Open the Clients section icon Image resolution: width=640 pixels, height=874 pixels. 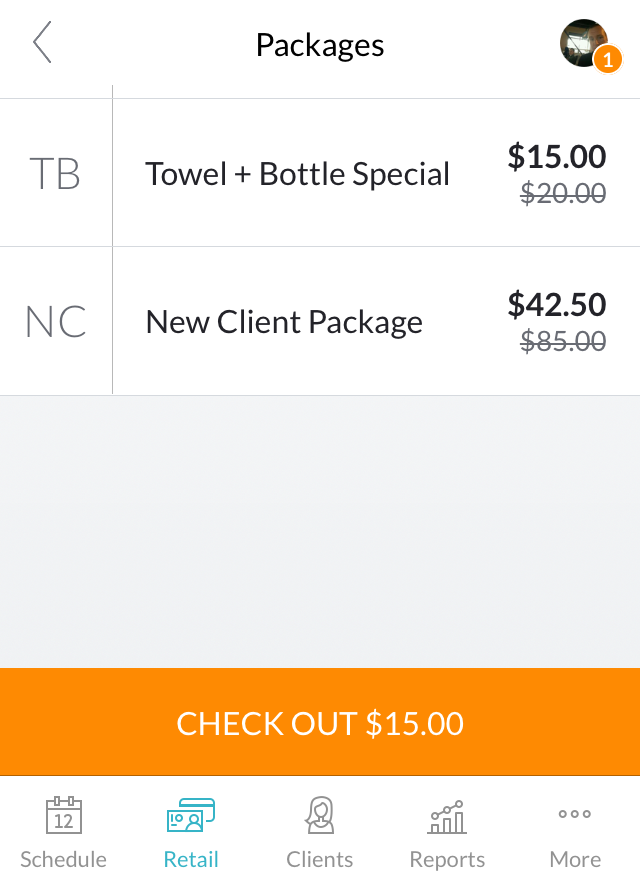[x=319, y=815]
